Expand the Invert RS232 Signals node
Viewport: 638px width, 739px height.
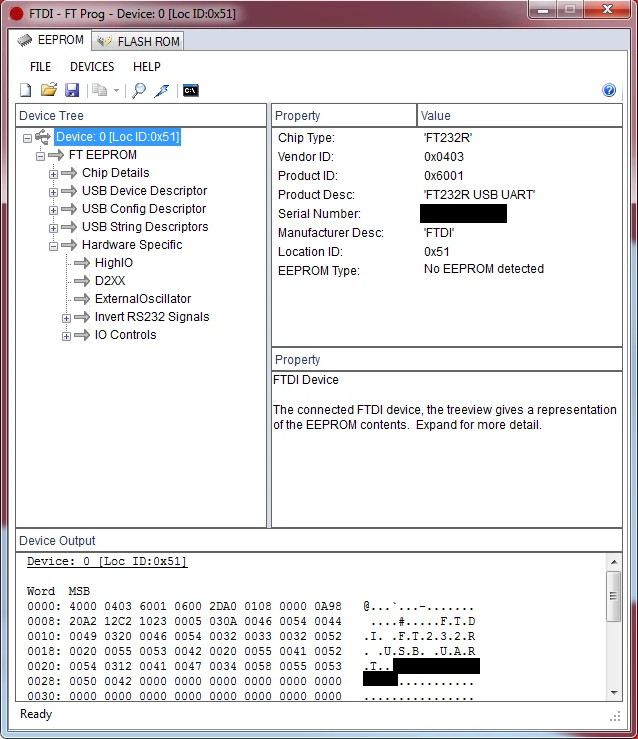coord(66,318)
